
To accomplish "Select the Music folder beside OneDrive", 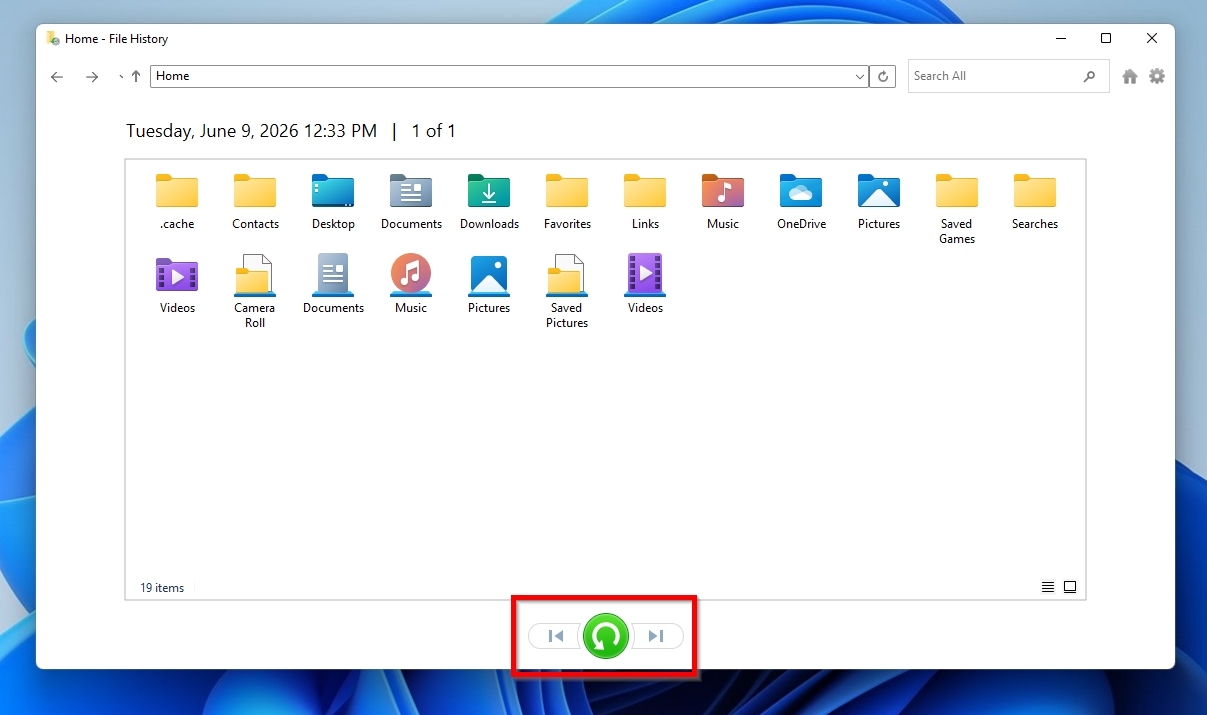I will point(723,201).
